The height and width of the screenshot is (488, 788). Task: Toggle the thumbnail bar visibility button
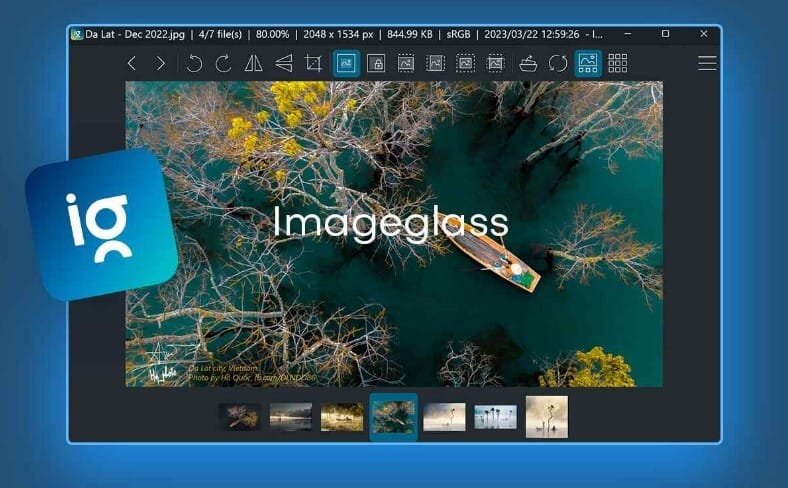(588, 63)
